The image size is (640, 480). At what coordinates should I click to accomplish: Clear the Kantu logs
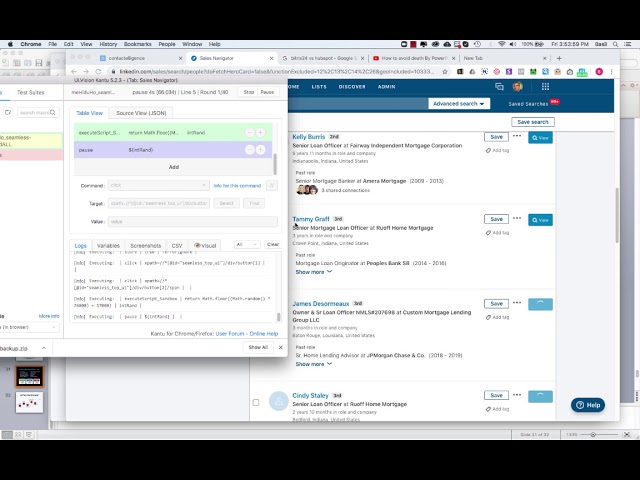point(273,244)
